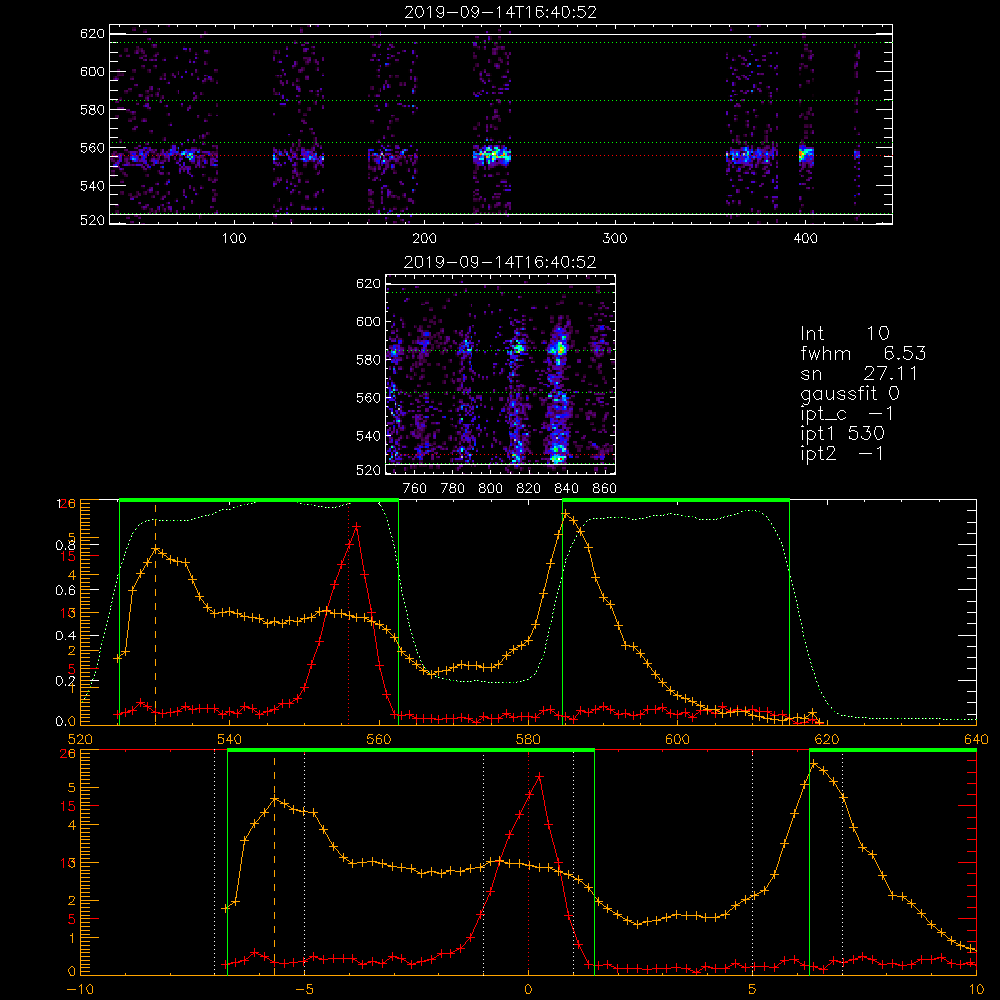Click x-axis label '400' under the top spectrogram
The width and height of the screenshot is (1000, 1000).
805,239
